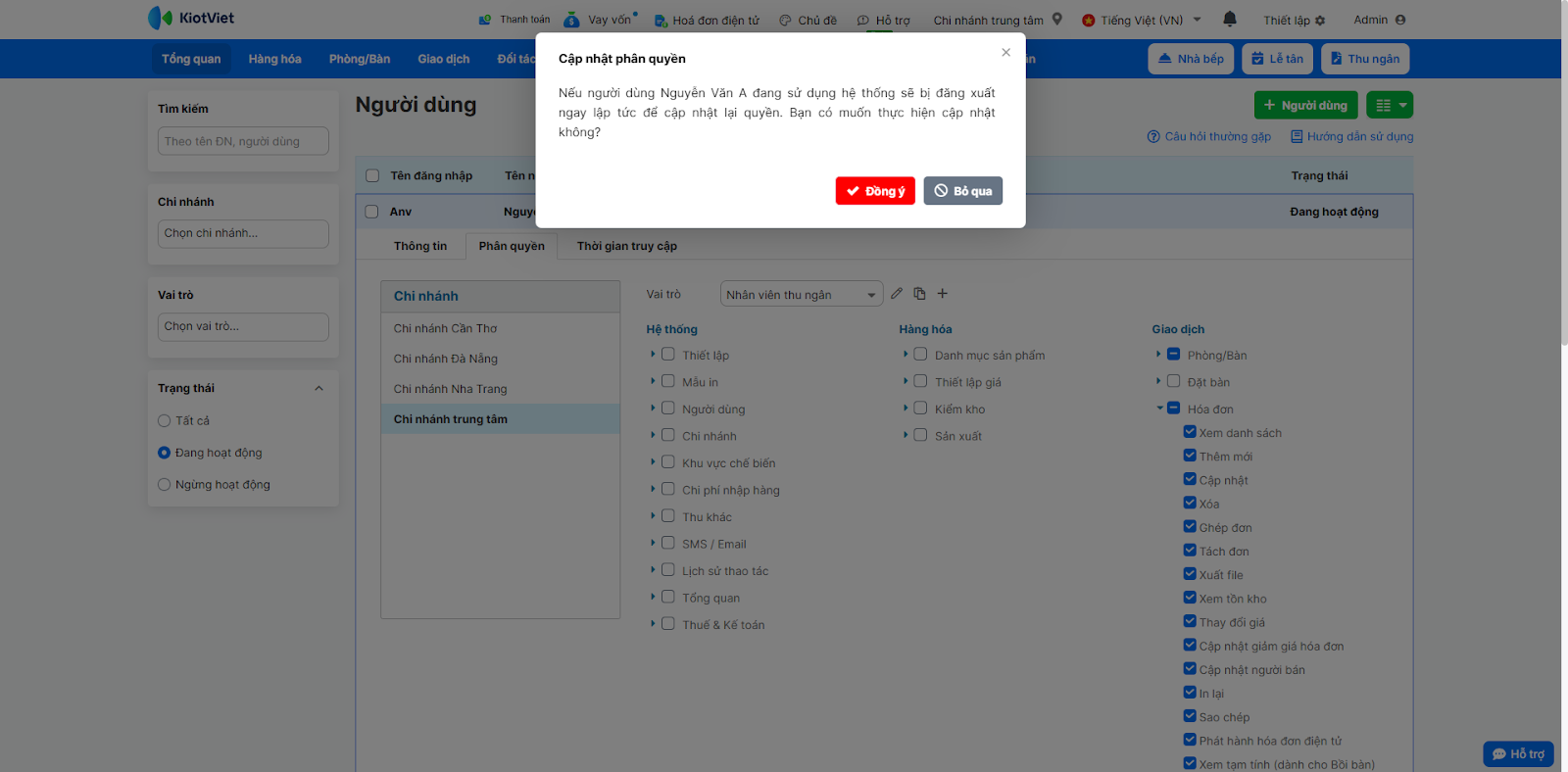This screenshot has height=772, width=1568.
Task: Uncheck Xem danh sách under Hóa đơn
Action: click(x=1190, y=431)
